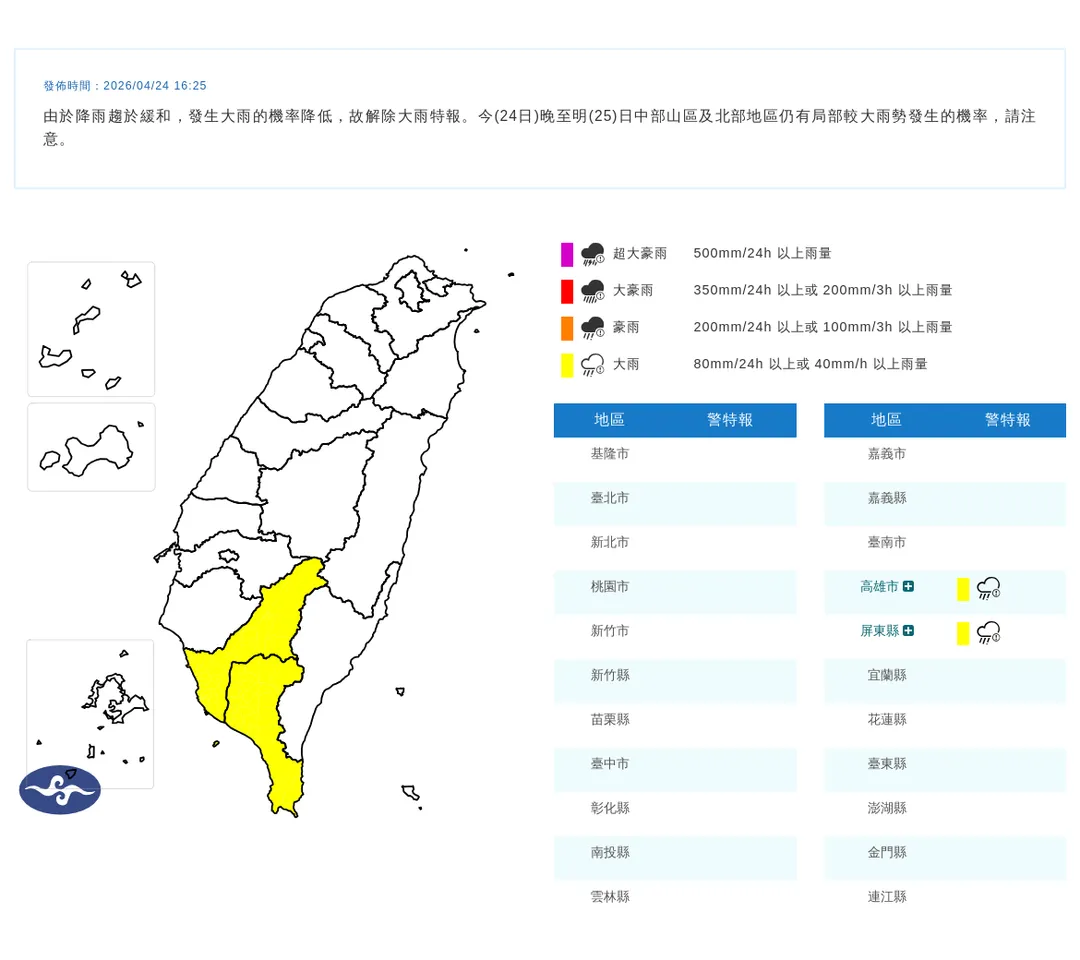This screenshot has width=1080, height=960.
Task: Click the Central Weather Administration logo
Action: click(x=60, y=790)
